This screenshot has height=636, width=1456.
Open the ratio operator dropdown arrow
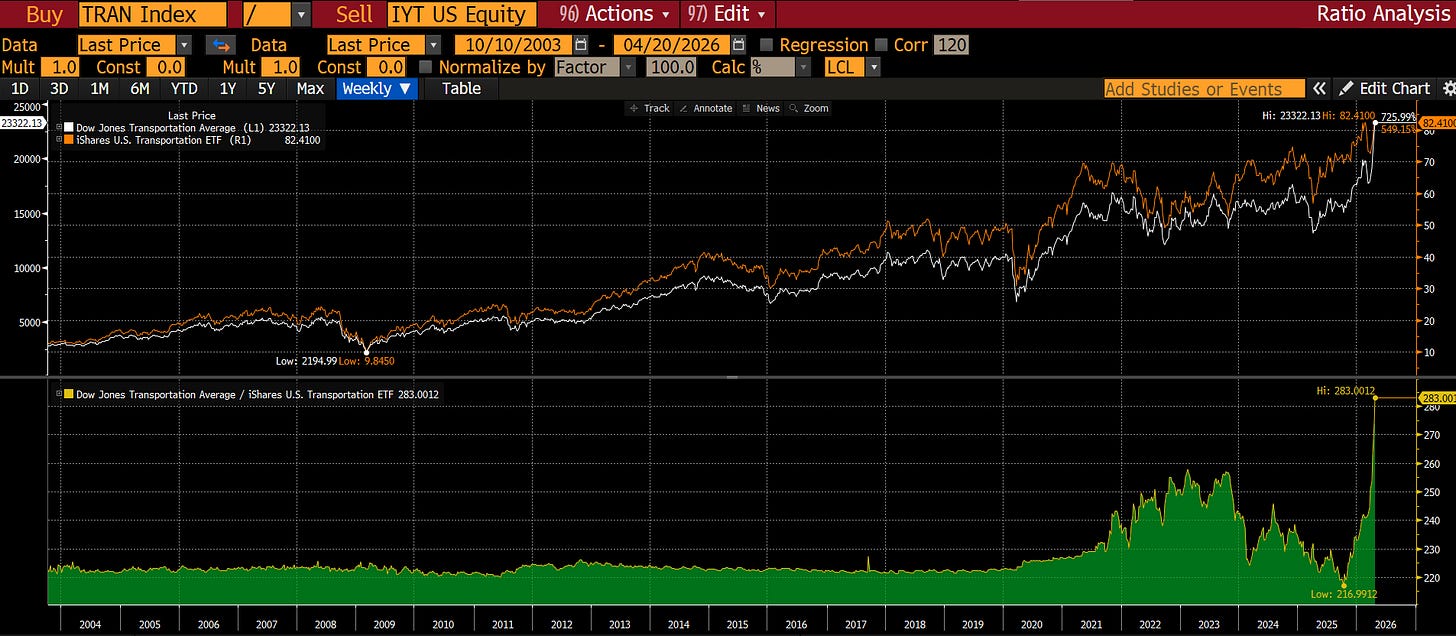click(x=301, y=15)
